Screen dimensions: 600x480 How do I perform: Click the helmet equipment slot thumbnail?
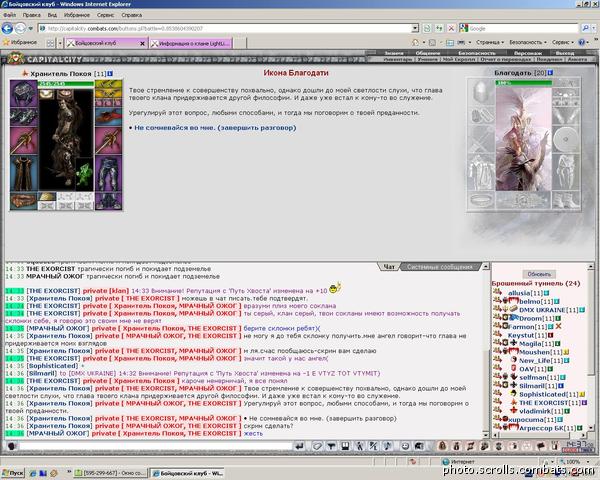click(23, 93)
